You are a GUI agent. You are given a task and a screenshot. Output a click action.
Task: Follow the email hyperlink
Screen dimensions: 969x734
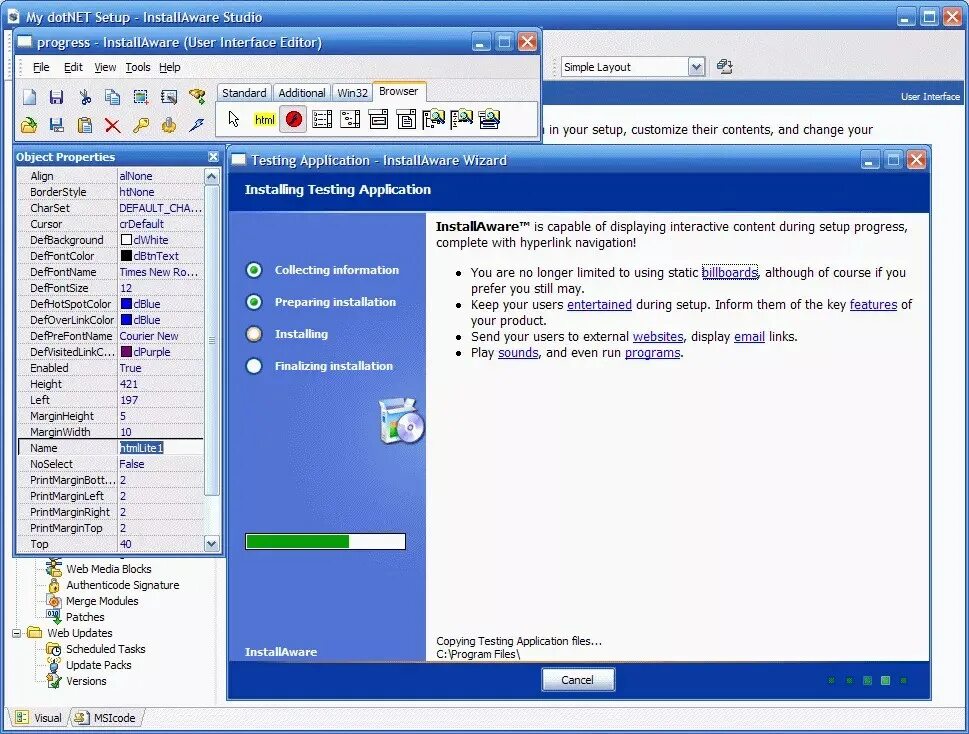point(750,337)
